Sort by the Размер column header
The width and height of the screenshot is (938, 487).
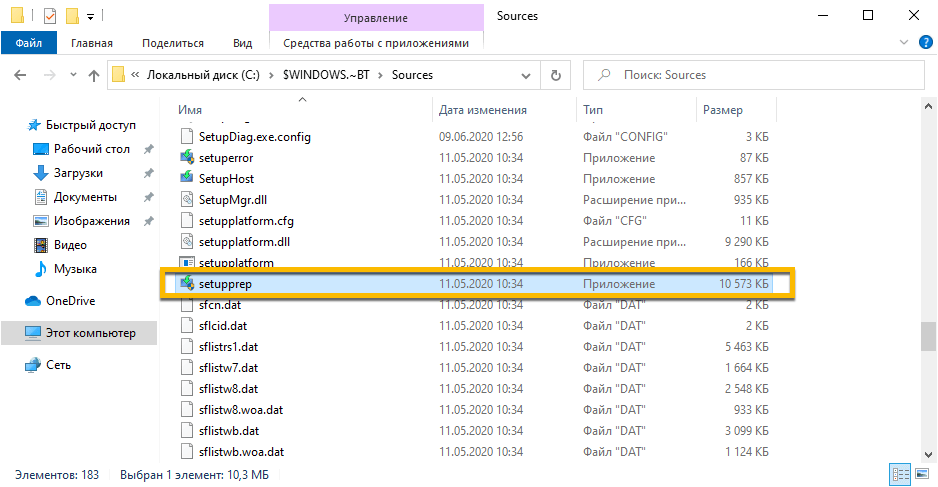pos(722,110)
